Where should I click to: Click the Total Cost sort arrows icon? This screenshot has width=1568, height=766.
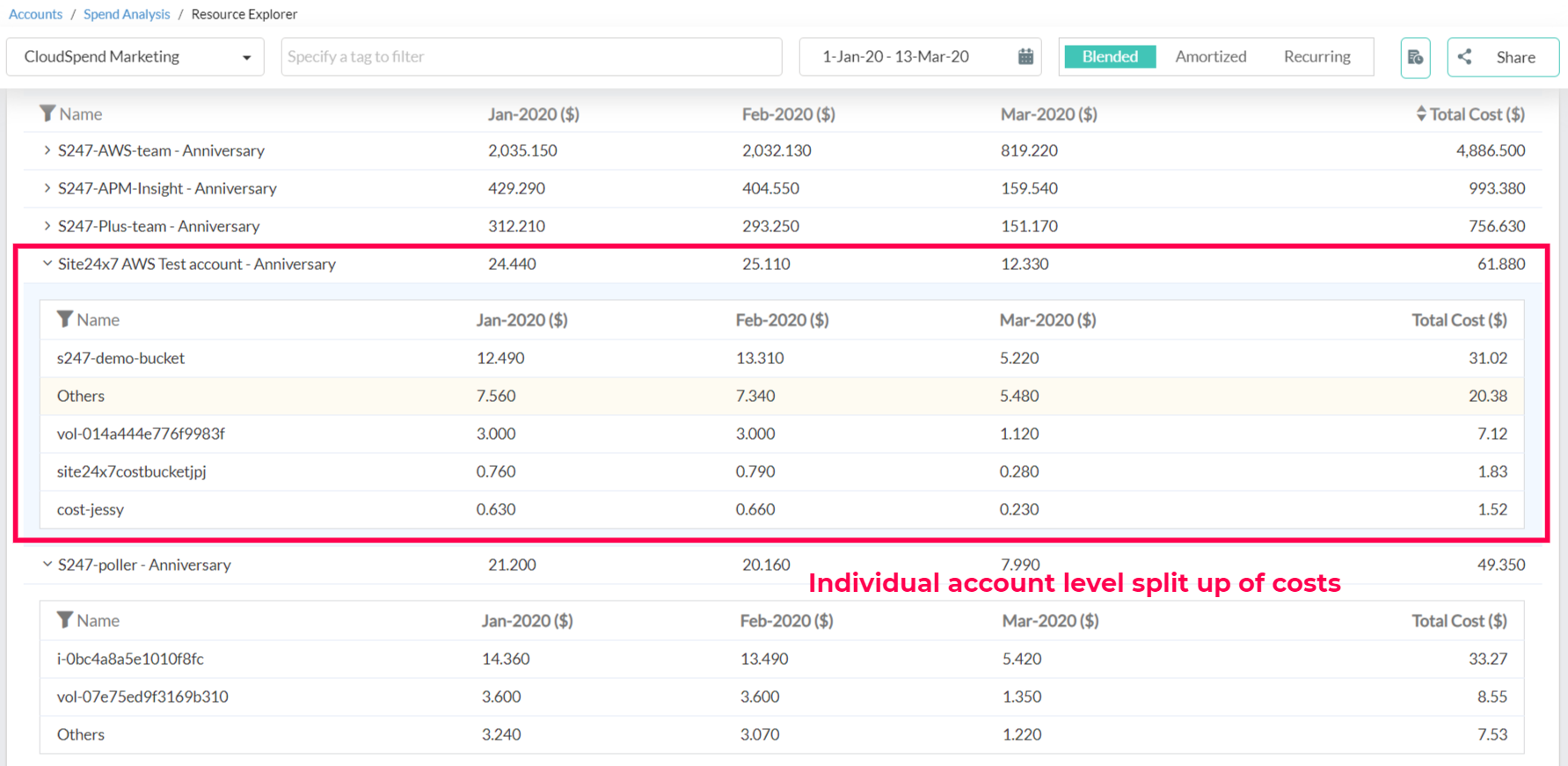coord(1420,113)
